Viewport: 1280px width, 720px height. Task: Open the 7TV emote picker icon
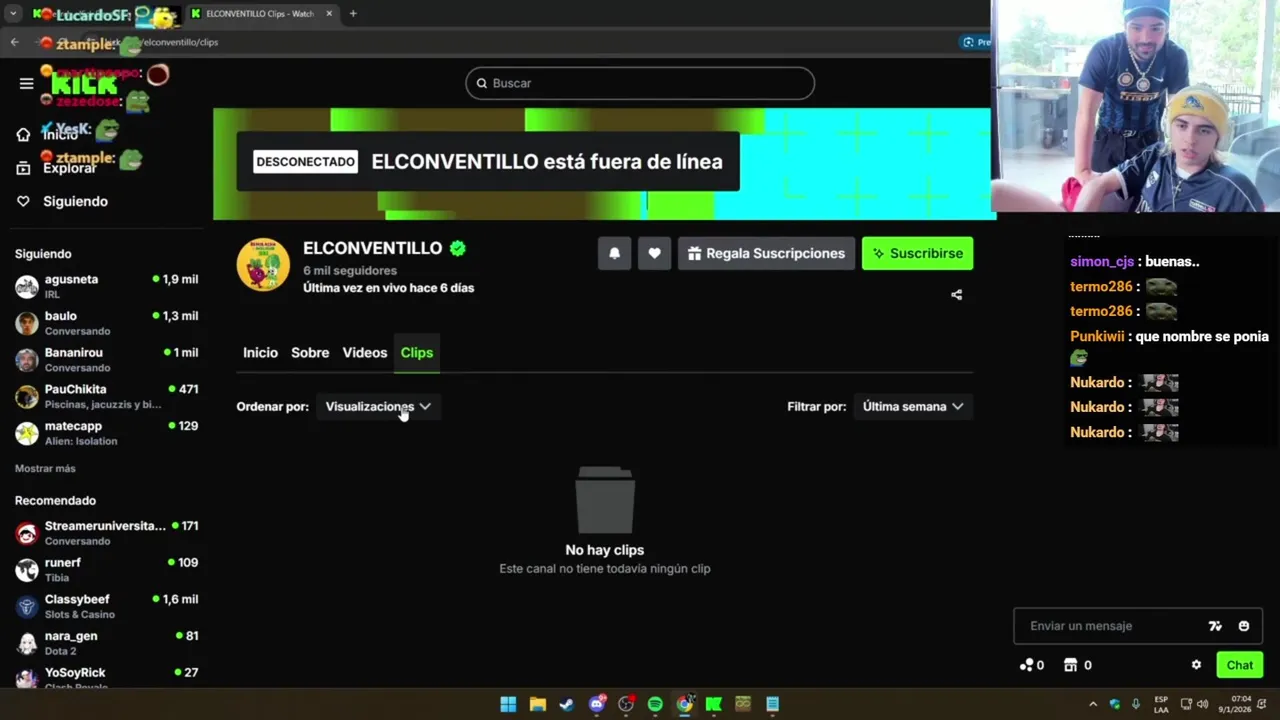pyautogui.click(x=1215, y=626)
